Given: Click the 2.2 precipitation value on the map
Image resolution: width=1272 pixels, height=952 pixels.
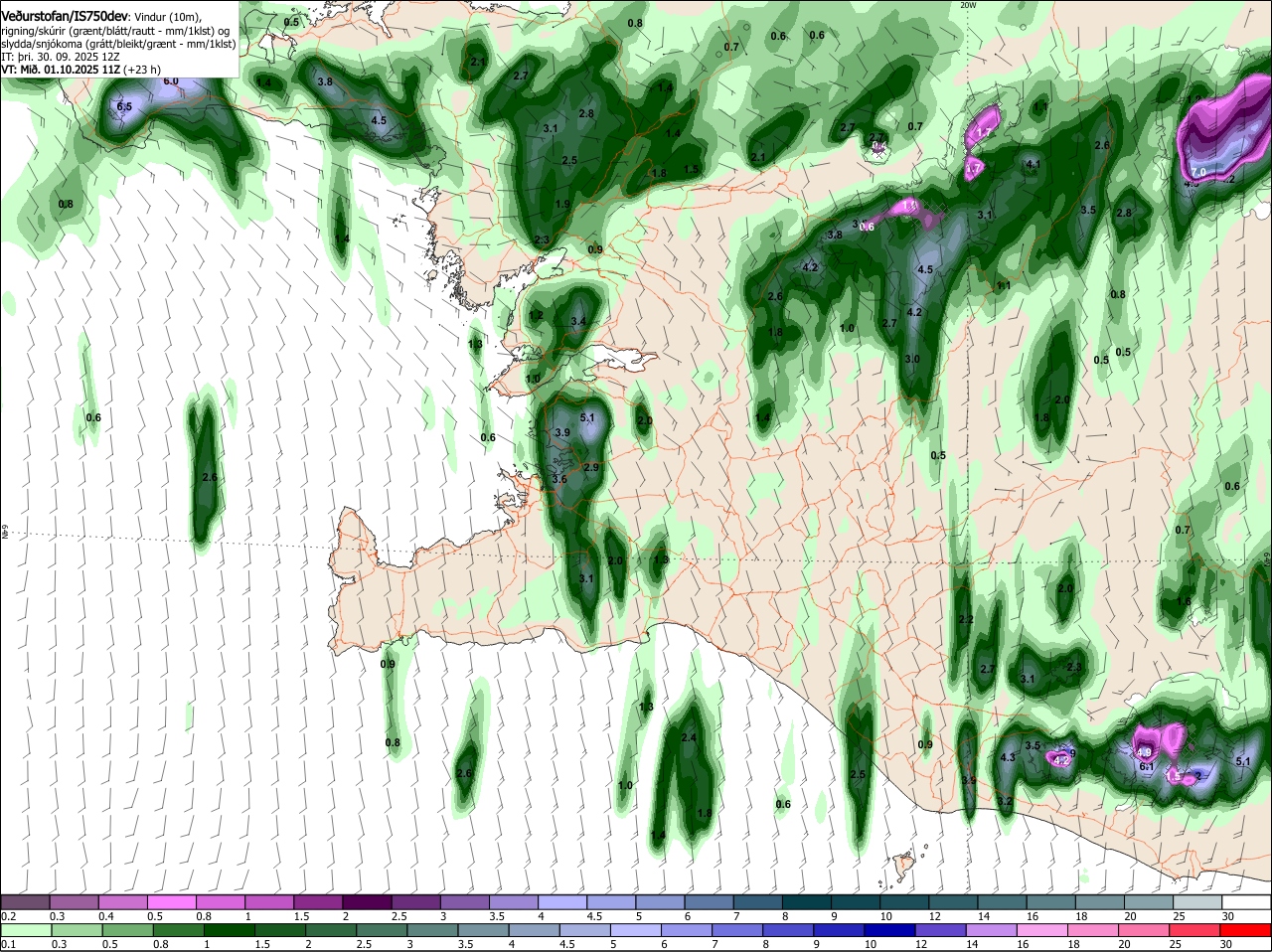Looking at the screenshot, I should click(966, 619).
